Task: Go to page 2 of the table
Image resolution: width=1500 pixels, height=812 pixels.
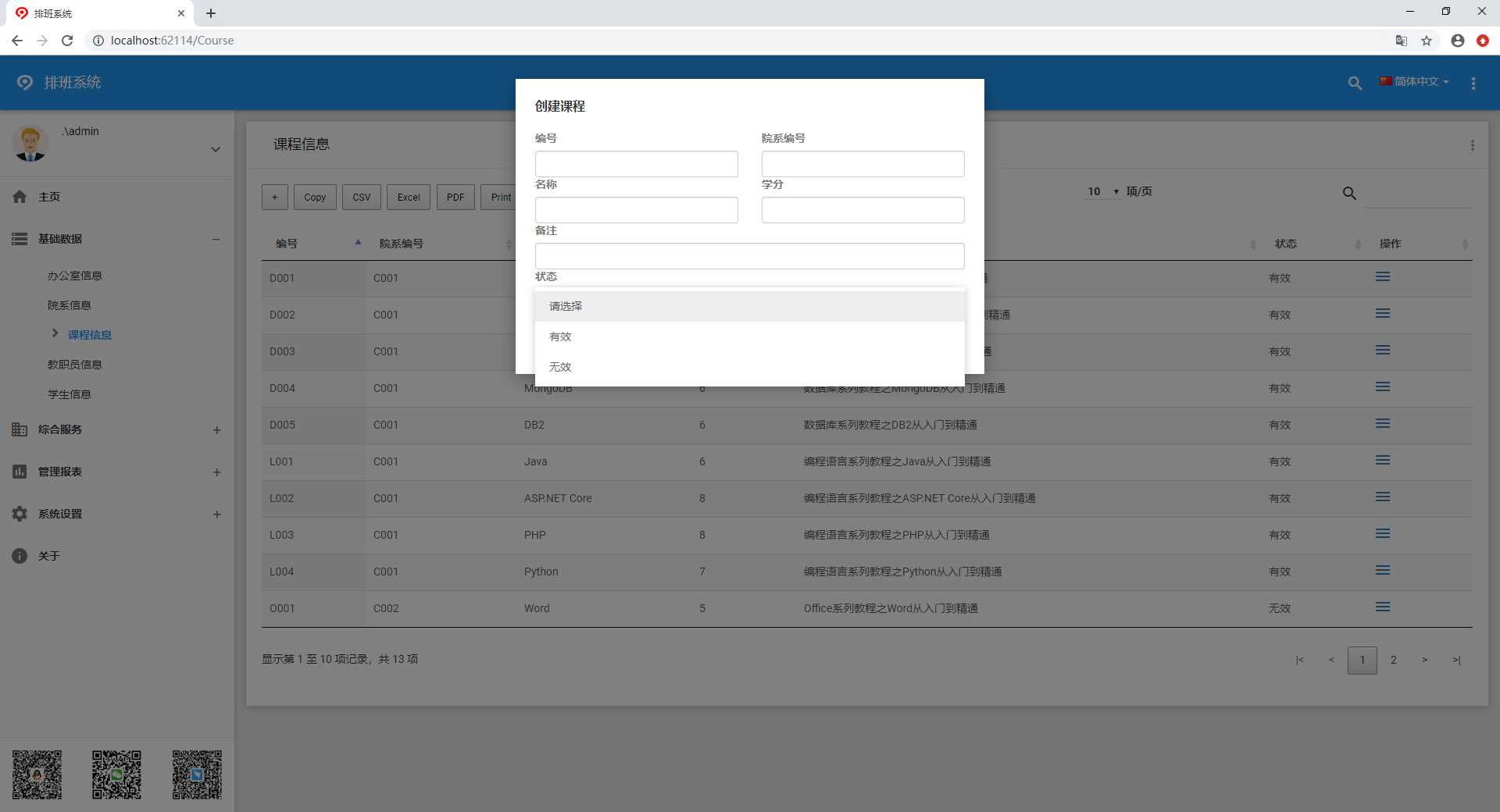Action: click(x=1394, y=660)
